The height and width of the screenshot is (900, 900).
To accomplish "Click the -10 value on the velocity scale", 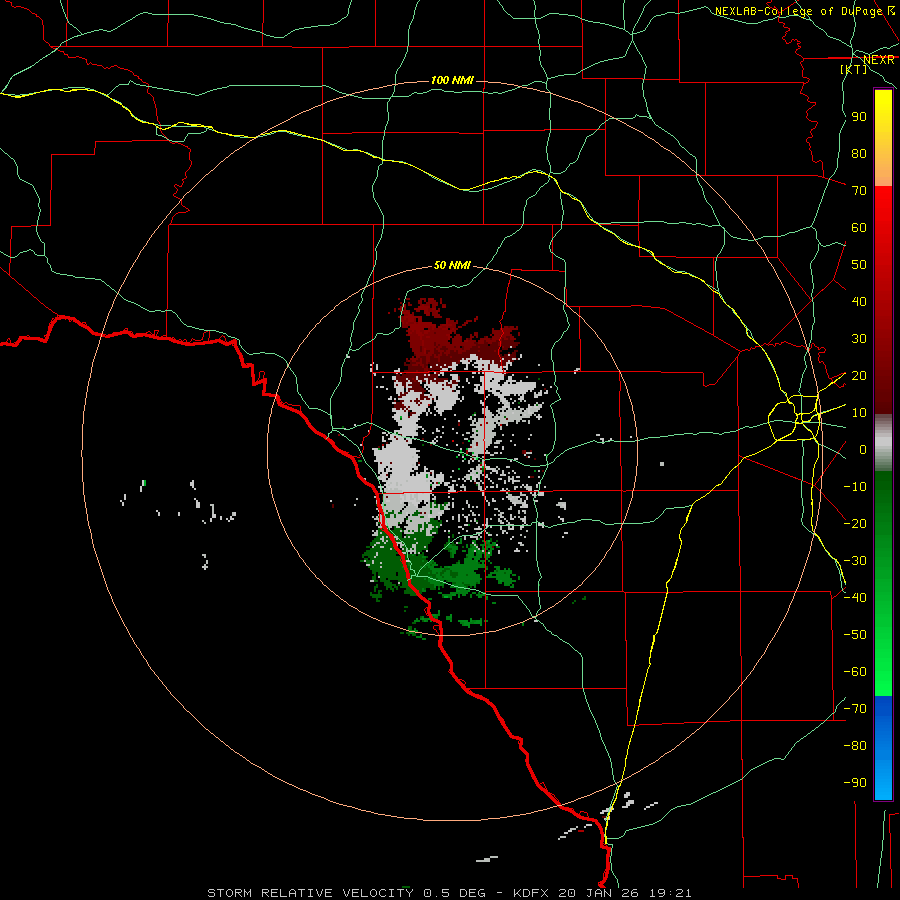I will (855, 487).
